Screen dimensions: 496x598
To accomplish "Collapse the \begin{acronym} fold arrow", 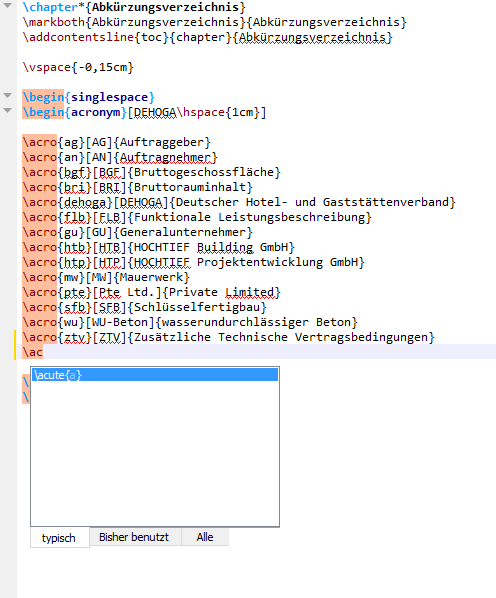I will coord(8,111).
